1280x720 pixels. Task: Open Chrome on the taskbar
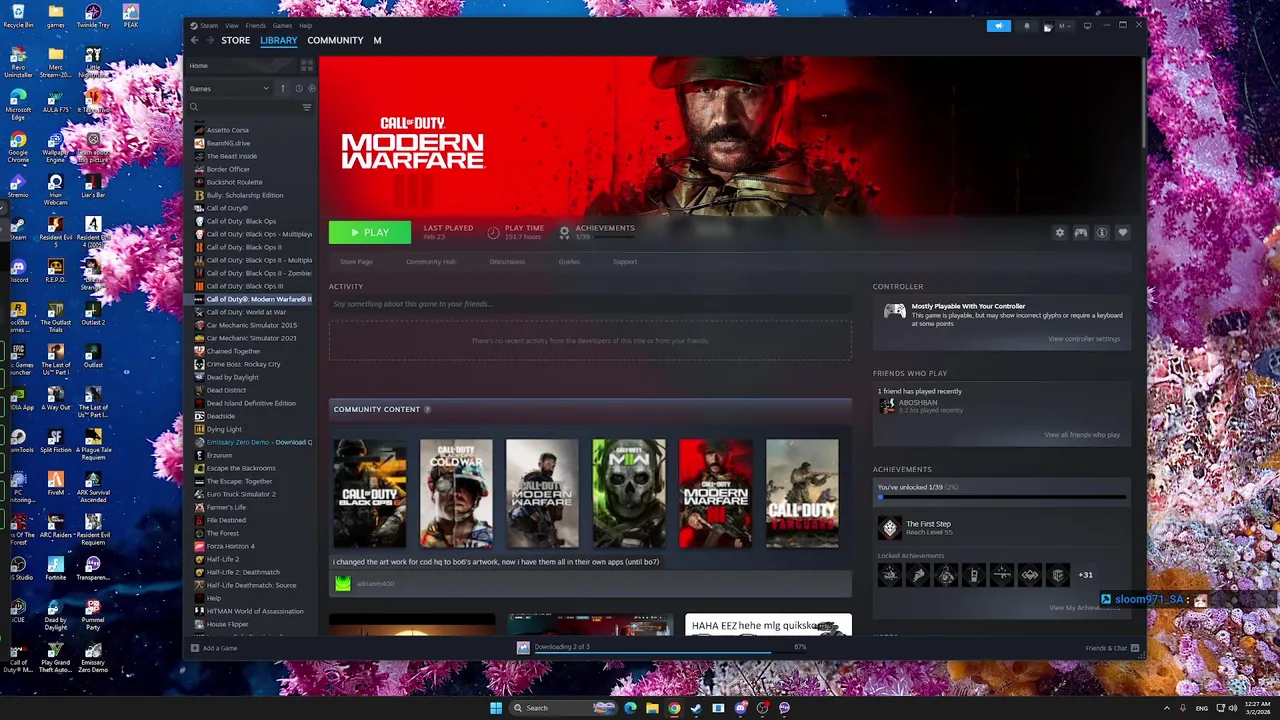[x=674, y=708]
